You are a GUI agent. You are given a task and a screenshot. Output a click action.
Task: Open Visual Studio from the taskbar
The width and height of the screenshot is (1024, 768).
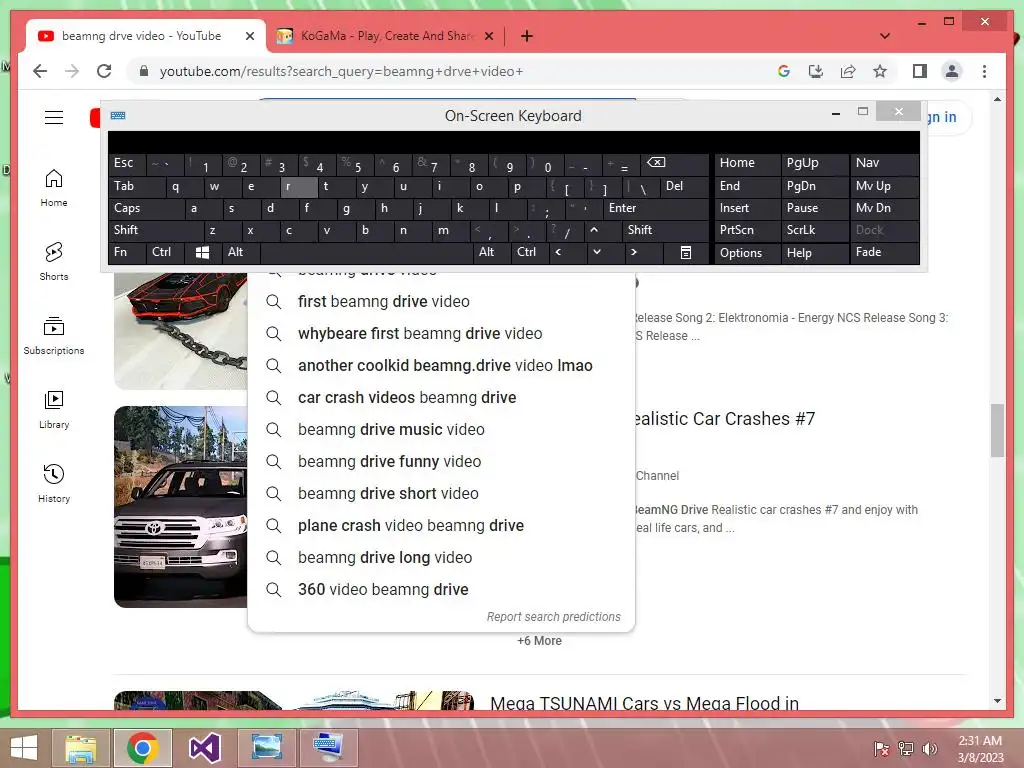[204, 748]
